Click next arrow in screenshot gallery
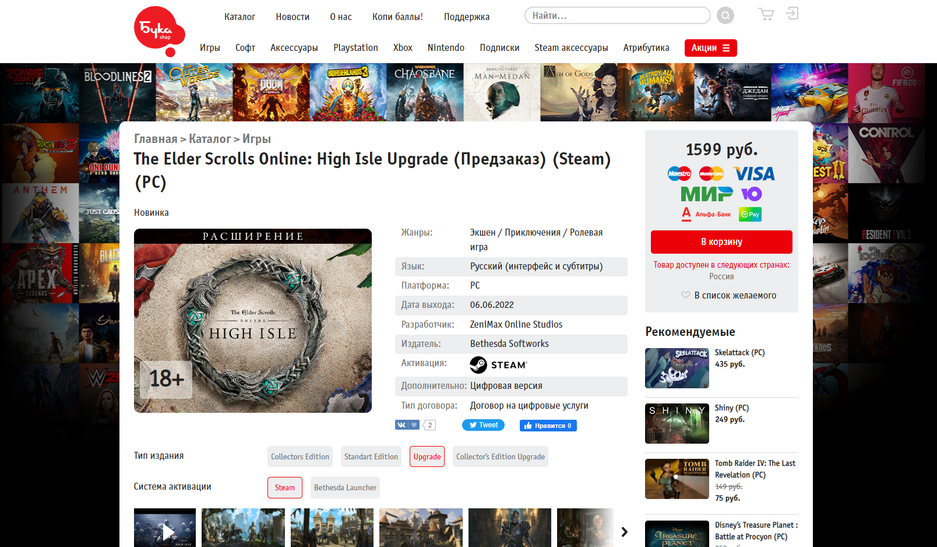The width and height of the screenshot is (937, 547). click(x=624, y=531)
